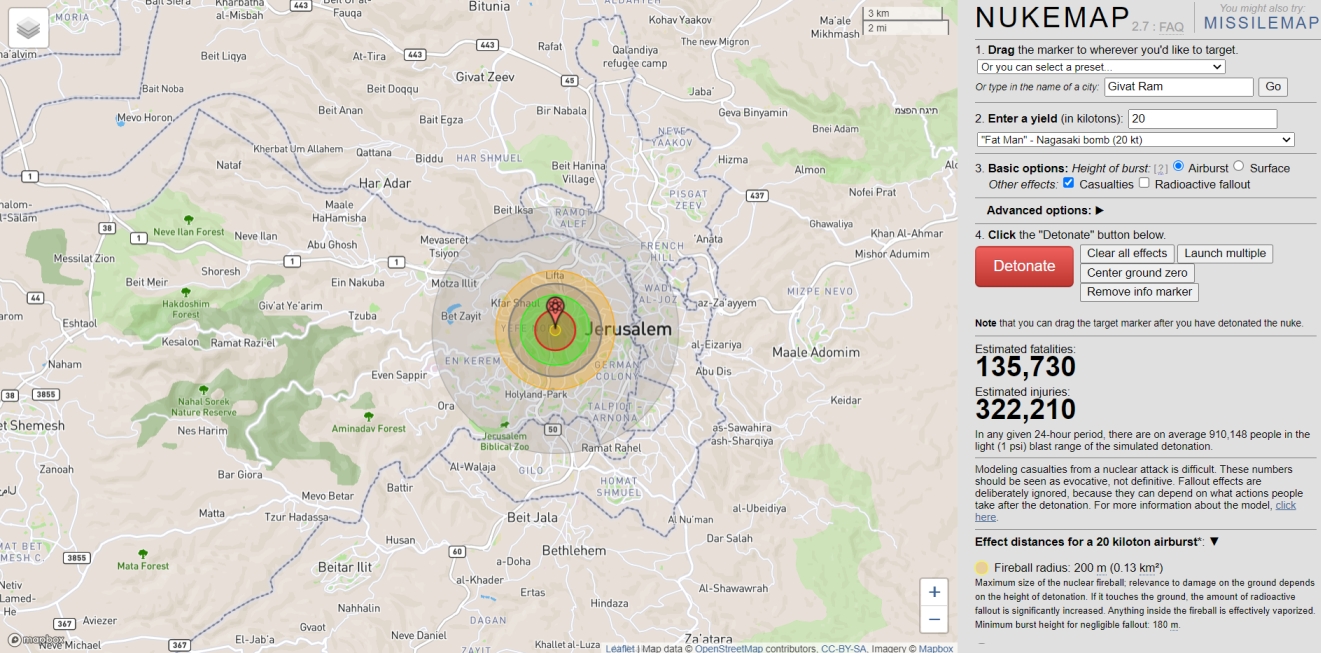The height and width of the screenshot is (653, 1321).
Task: Focus the city name field containing Givat Ram
Action: tap(1179, 87)
